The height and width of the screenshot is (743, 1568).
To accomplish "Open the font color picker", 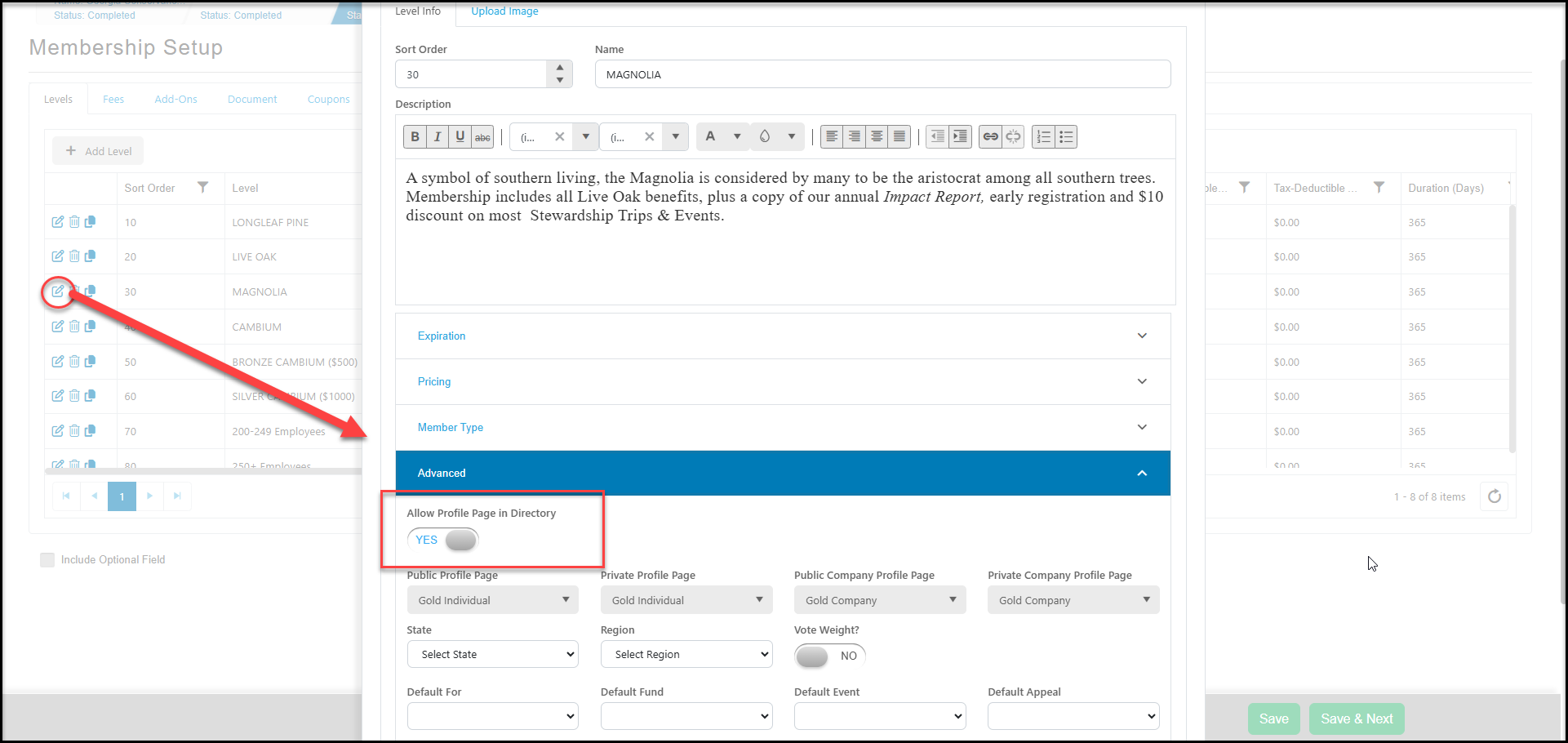I will click(722, 136).
